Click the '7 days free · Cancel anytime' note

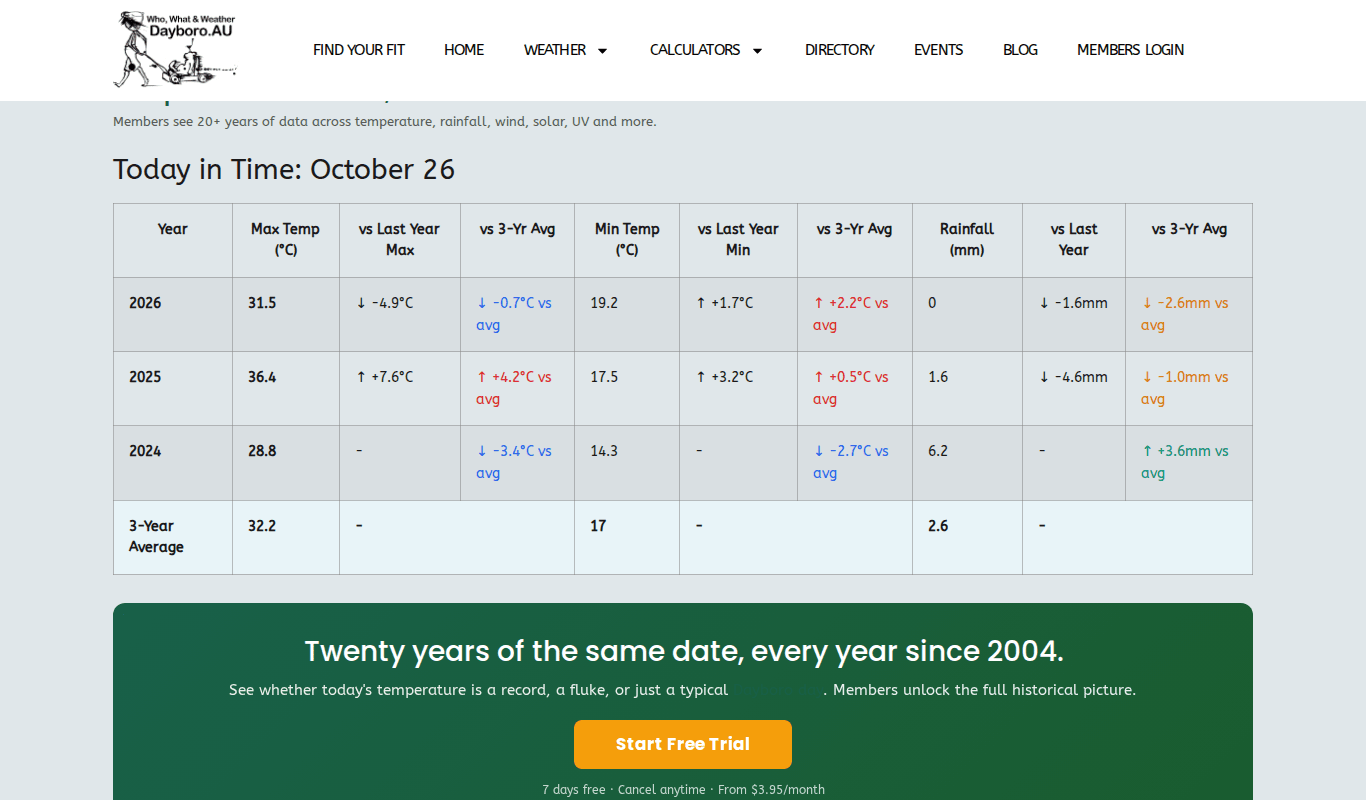(684, 790)
